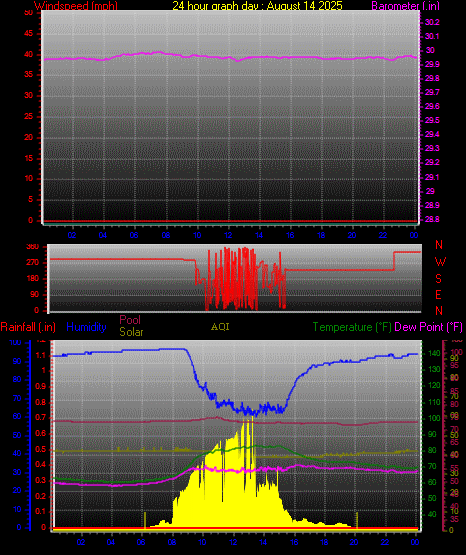Click barometer axis value 28.8
Image resolution: width=466 pixels, height=555 pixels.
point(432,219)
